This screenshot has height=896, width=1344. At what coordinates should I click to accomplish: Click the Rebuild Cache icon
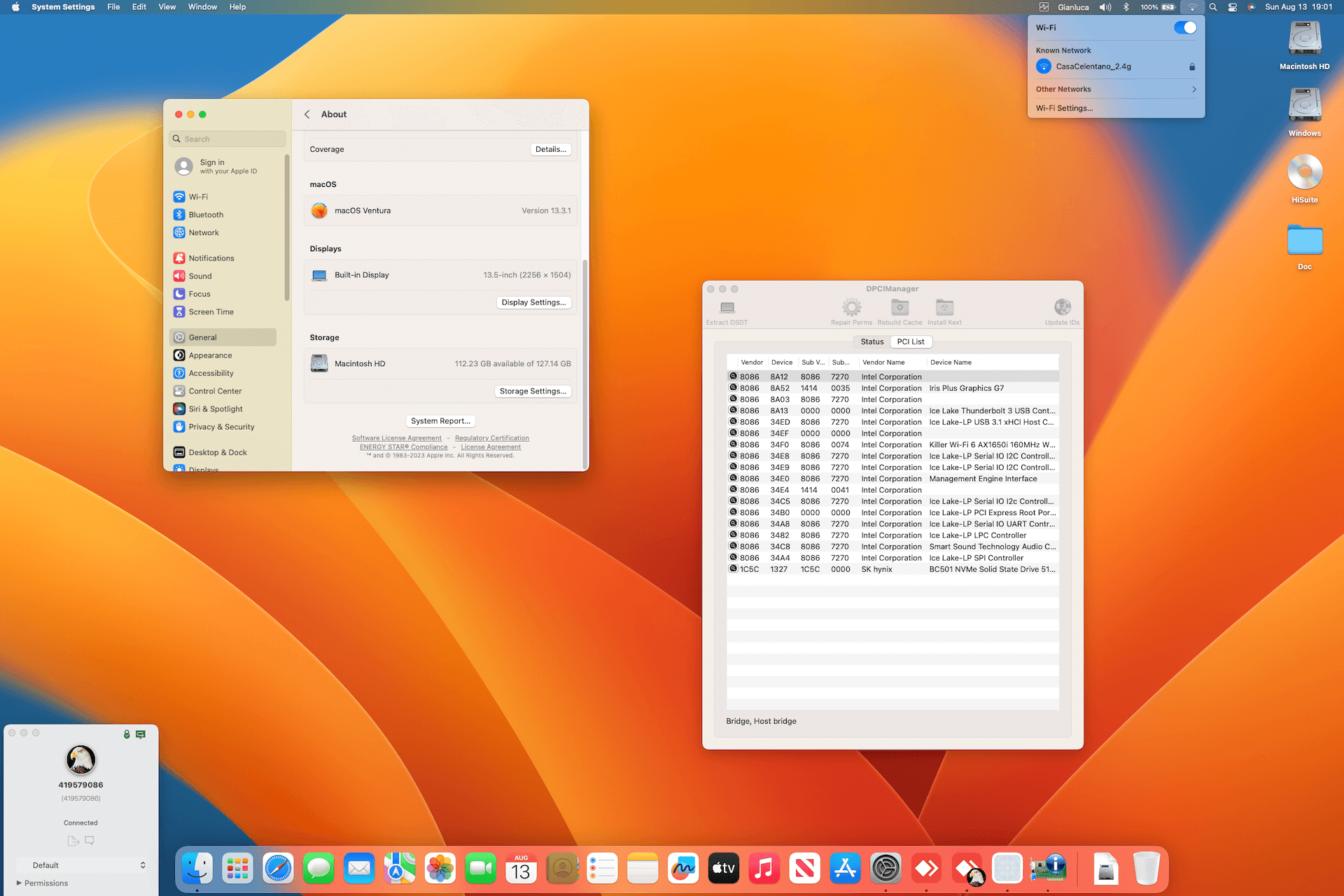click(x=899, y=308)
